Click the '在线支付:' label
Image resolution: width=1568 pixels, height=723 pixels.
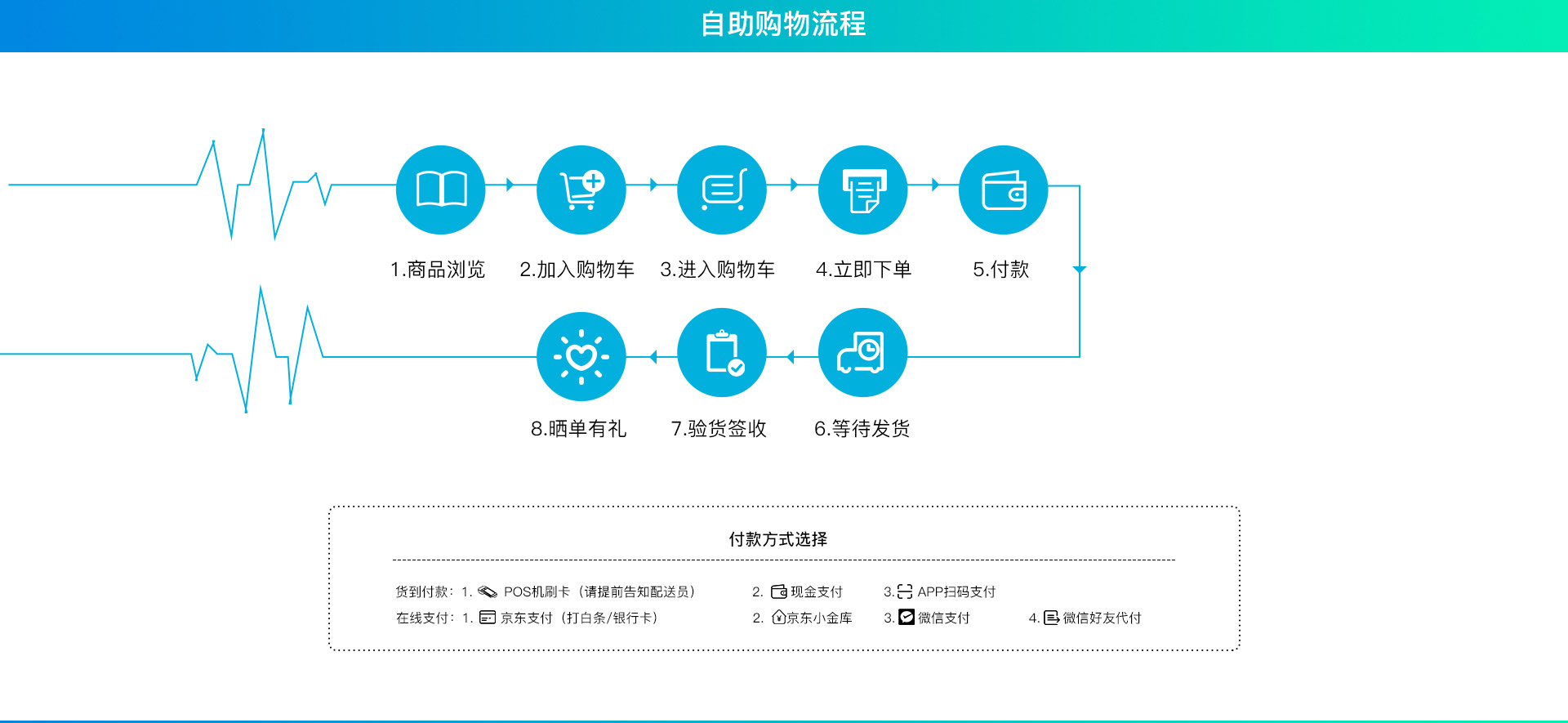425,618
